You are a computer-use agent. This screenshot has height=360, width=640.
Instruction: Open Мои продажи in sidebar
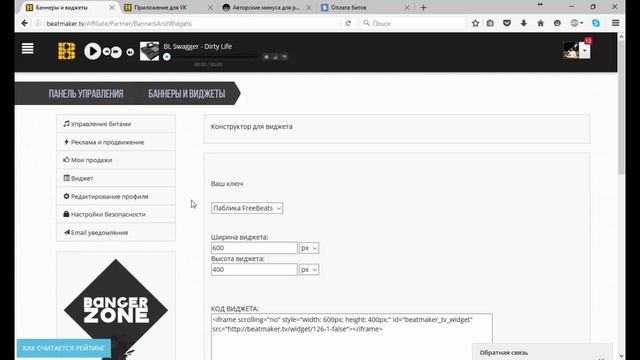(116, 160)
